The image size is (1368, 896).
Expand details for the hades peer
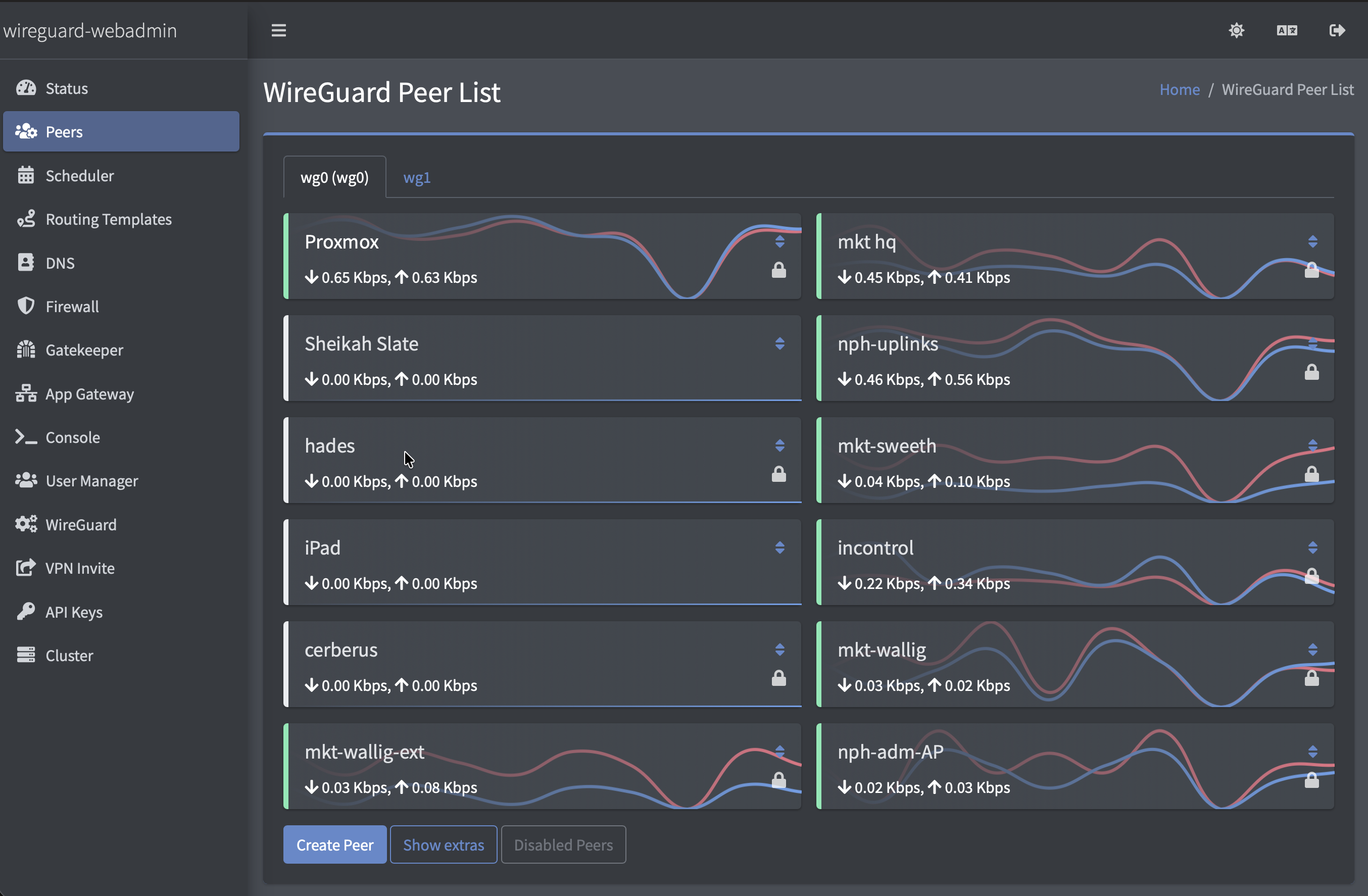pos(780,445)
